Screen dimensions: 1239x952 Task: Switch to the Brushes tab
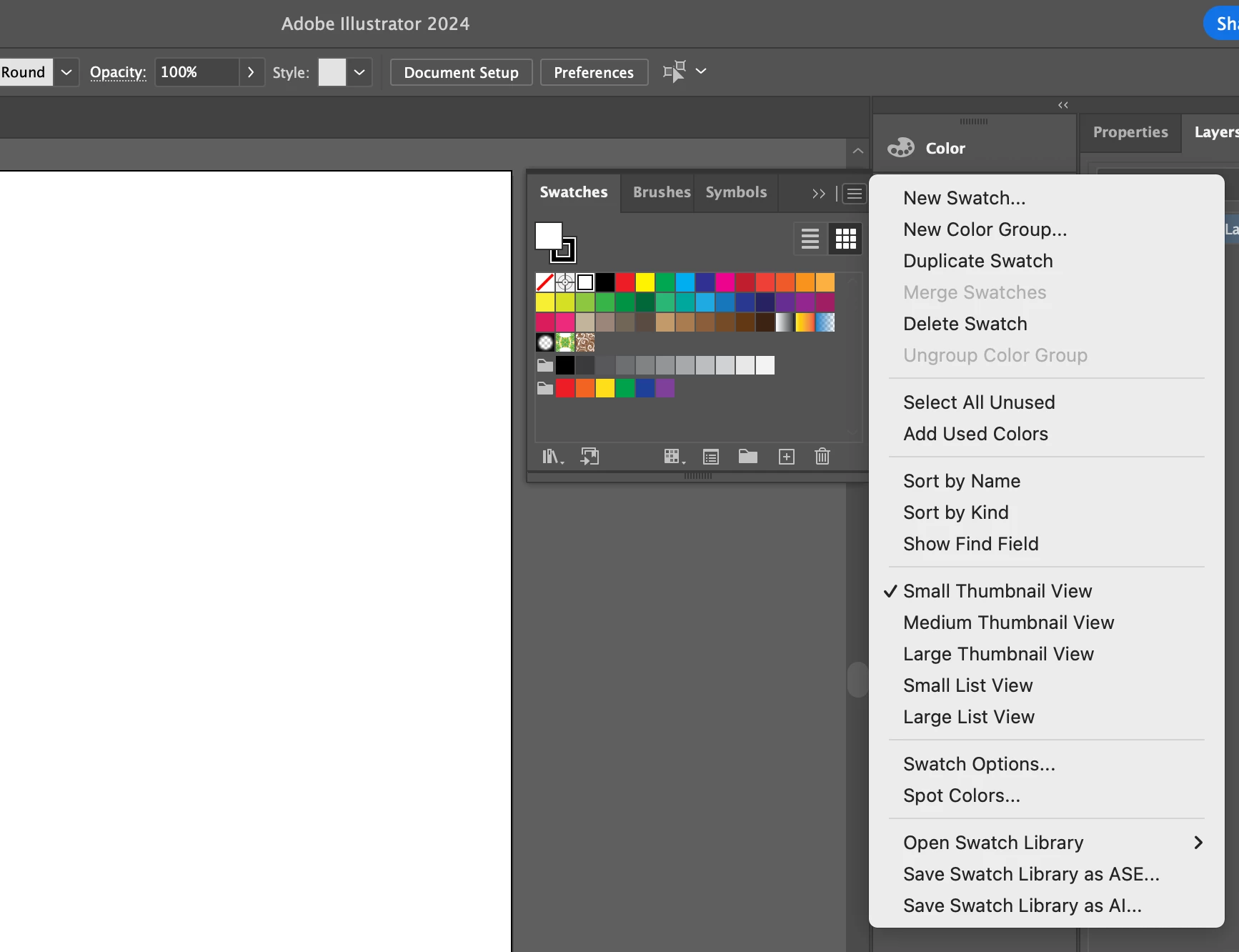coord(662,192)
